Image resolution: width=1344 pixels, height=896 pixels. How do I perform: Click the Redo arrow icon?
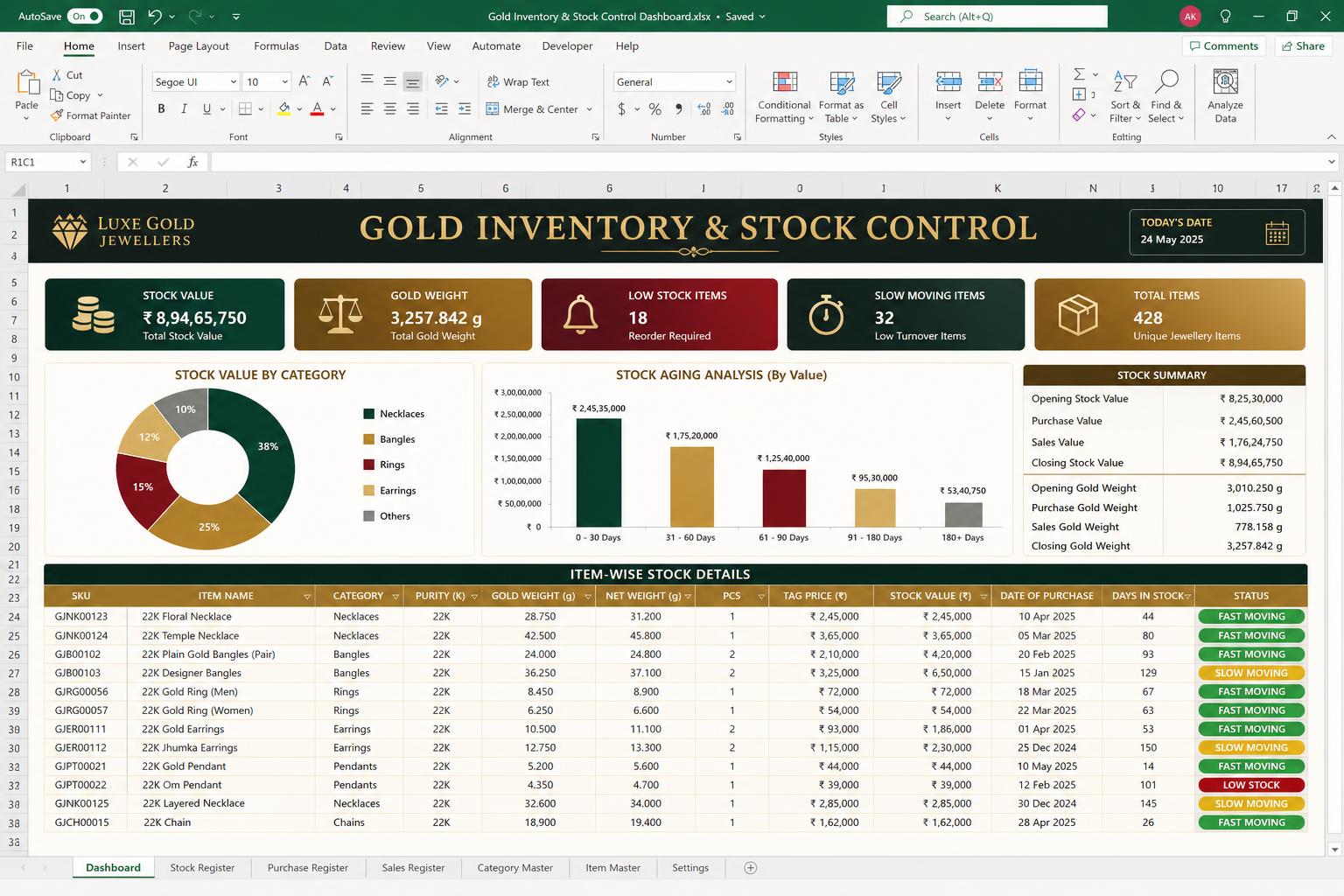(195, 16)
